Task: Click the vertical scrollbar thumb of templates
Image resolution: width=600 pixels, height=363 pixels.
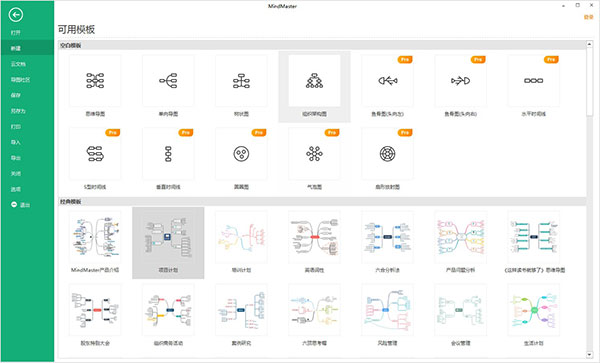Action: coord(589,81)
